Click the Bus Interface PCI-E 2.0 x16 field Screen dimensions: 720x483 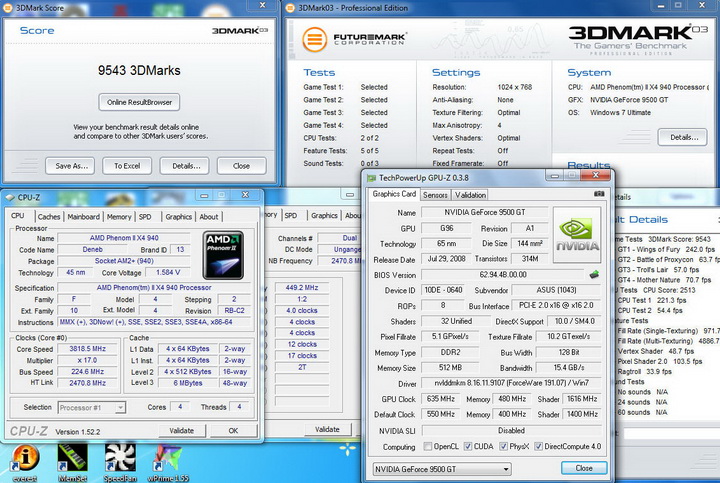coord(556,305)
